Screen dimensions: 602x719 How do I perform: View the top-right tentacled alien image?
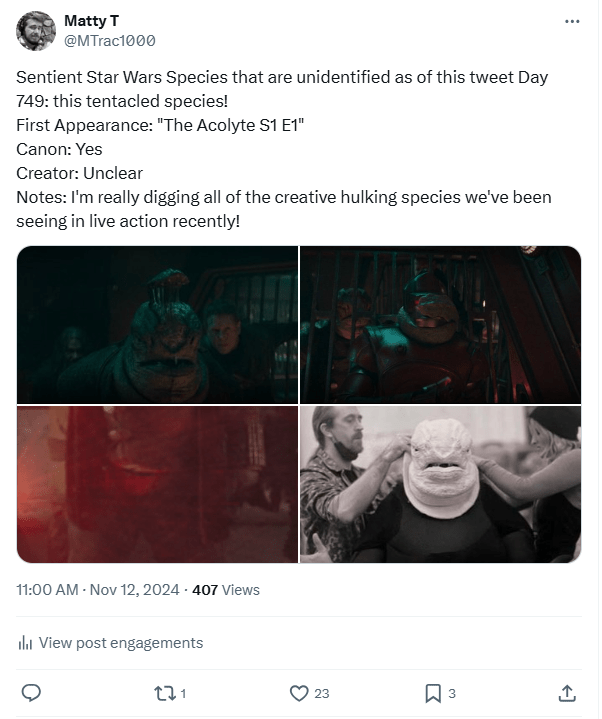click(441, 325)
